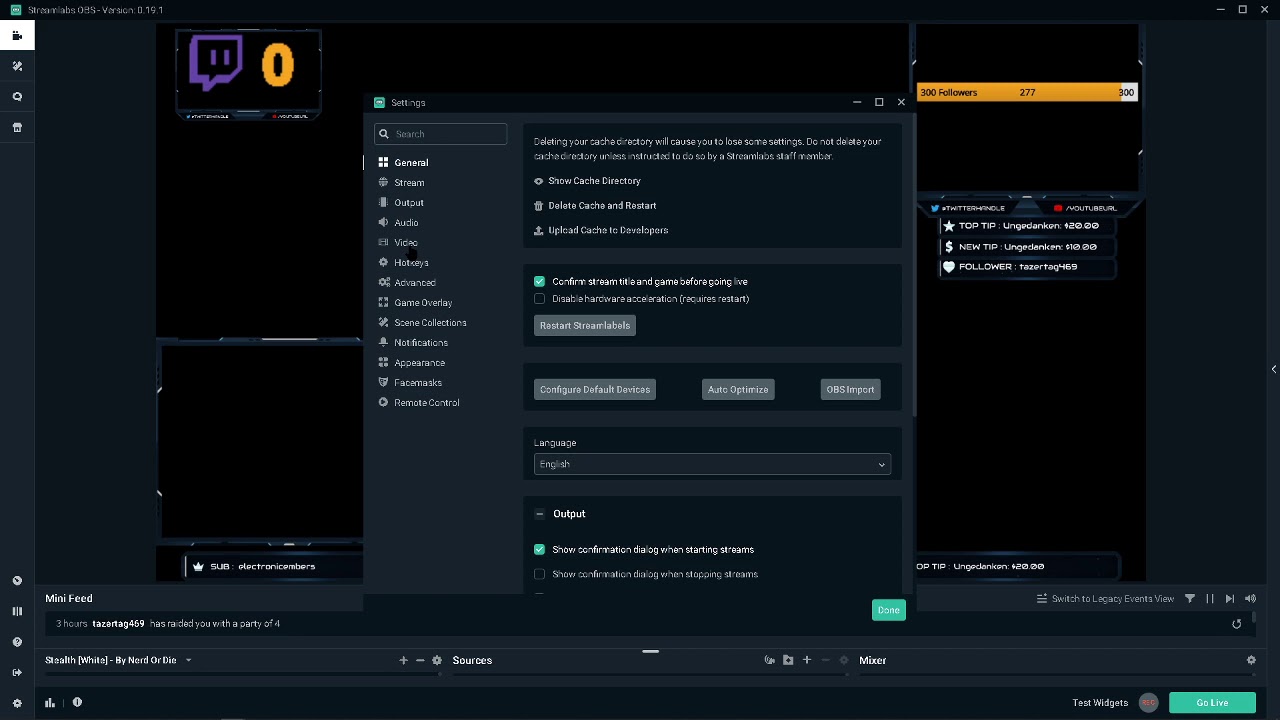Click the 300 Followers goal bar in preview
This screenshot has height=720, width=1280.
click(x=1027, y=93)
